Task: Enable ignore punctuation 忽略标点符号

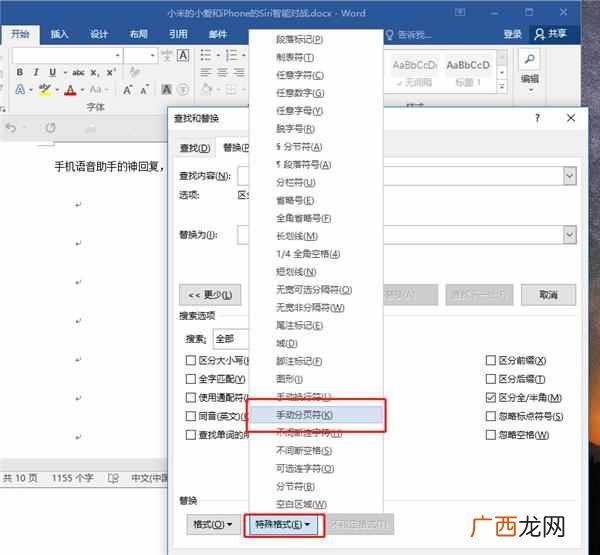Action: (x=490, y=416)
